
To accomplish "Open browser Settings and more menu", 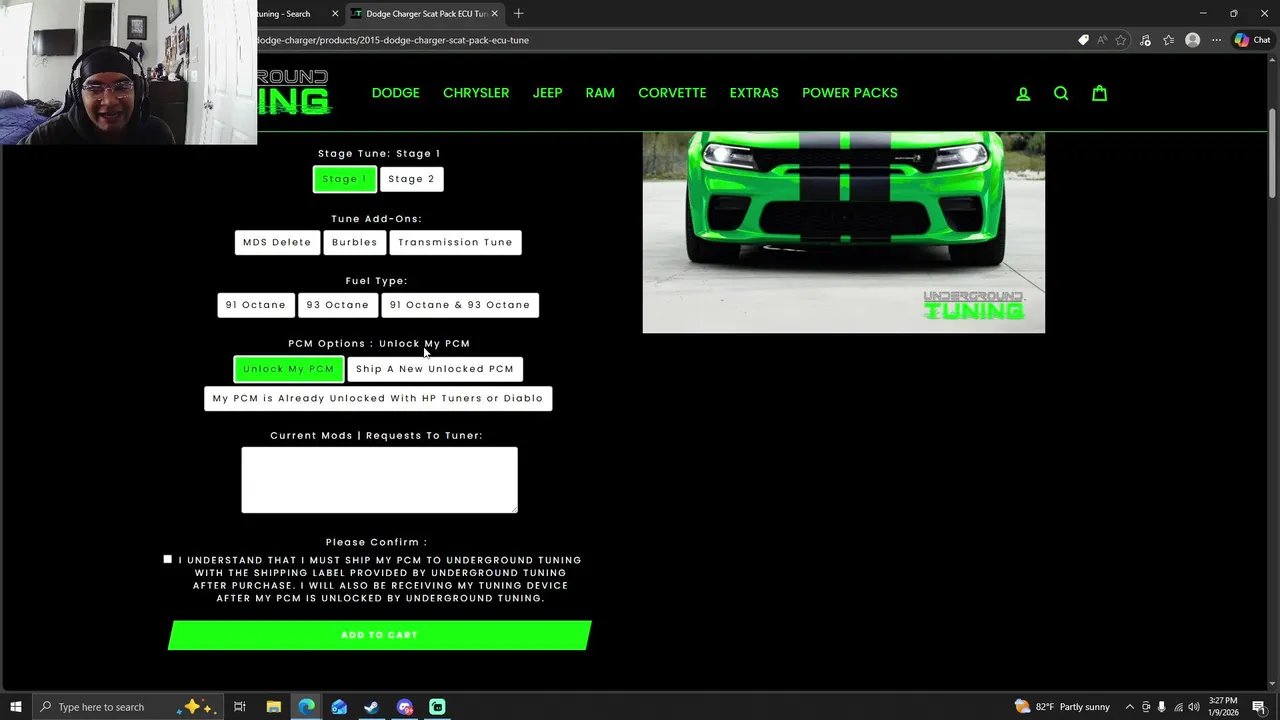I will point(1216,40).
